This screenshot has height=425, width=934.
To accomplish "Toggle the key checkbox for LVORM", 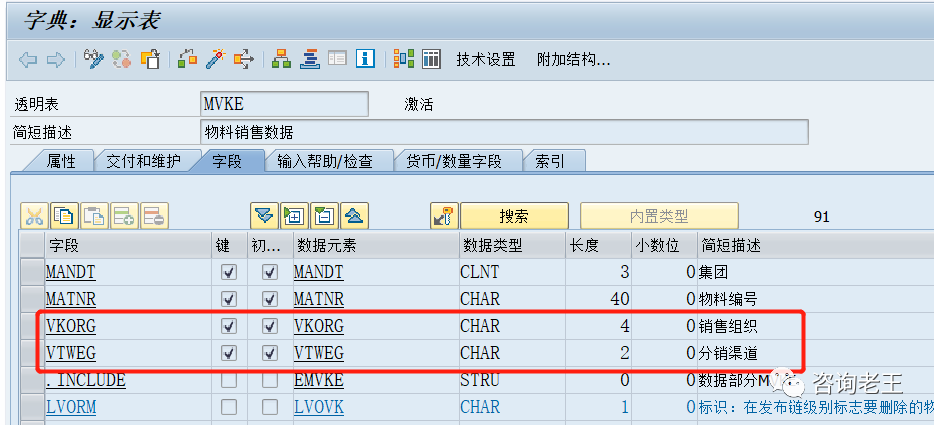I will coord(229,407).
